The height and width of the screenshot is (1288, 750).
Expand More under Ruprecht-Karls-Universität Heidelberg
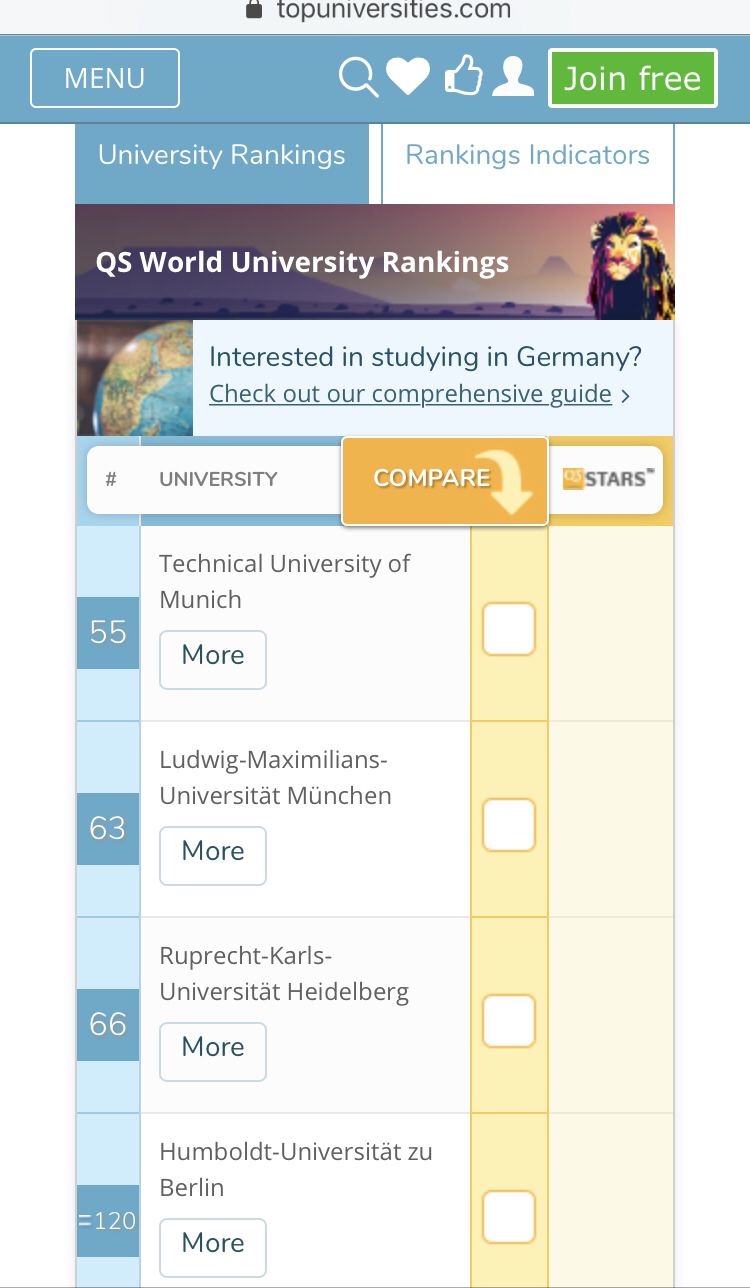click(x=213, y=1051)
